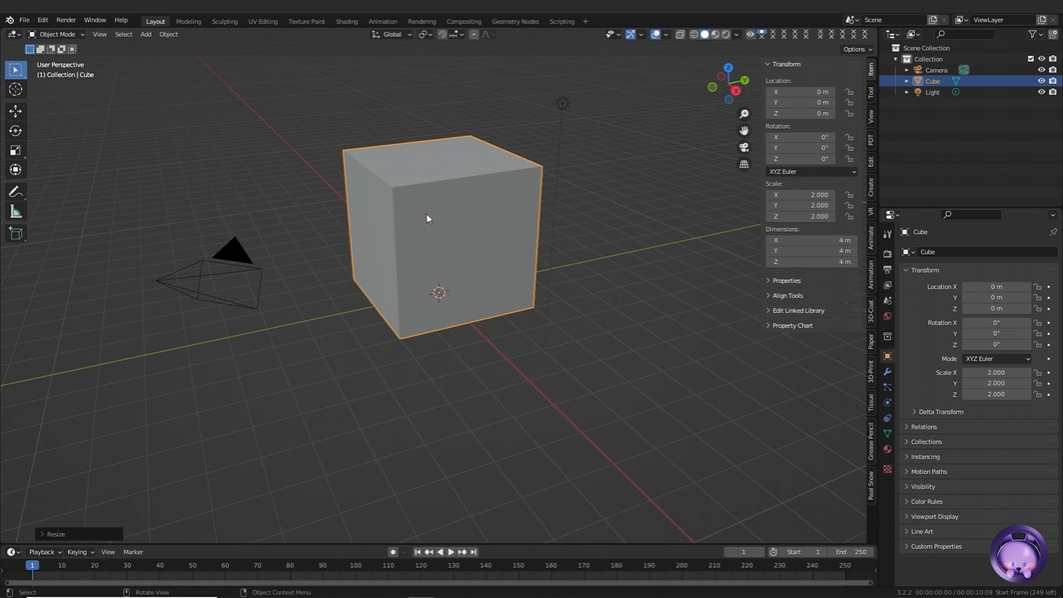This screenshot has height=598, width=1063.
Task: Expand the Relations panel
Action: pyautogui.click(x=923, y=426)
